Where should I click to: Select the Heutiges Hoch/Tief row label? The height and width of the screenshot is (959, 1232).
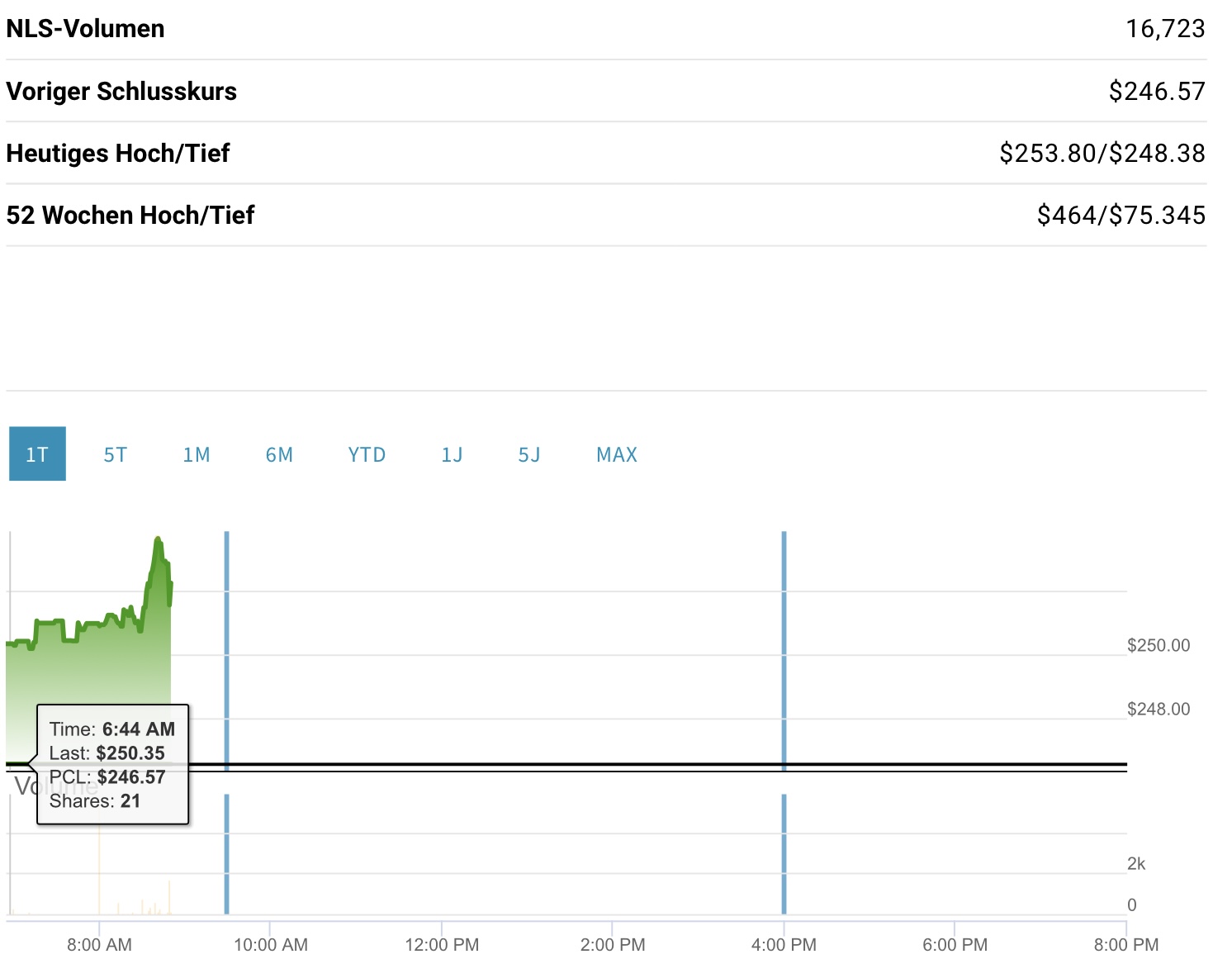coord(118,153)
